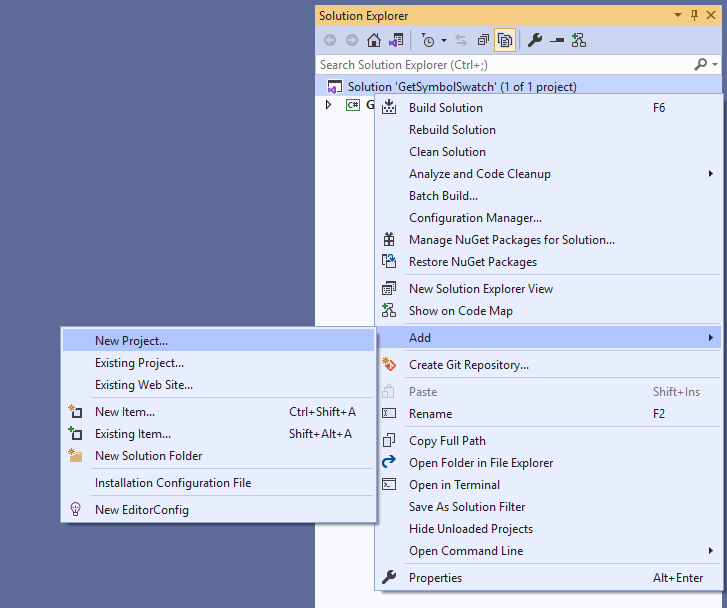
Task: Open Properties via the wrench toolbar icon
Action: click(x=535, y=40)
